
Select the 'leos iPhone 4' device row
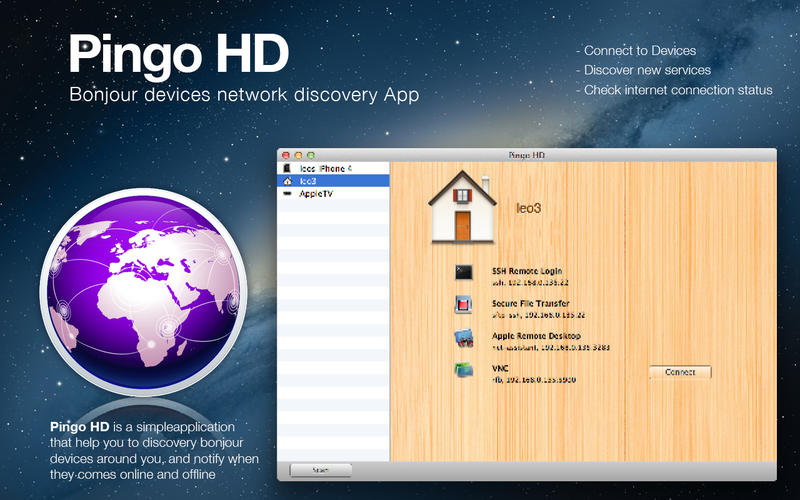tap(334, 168)
